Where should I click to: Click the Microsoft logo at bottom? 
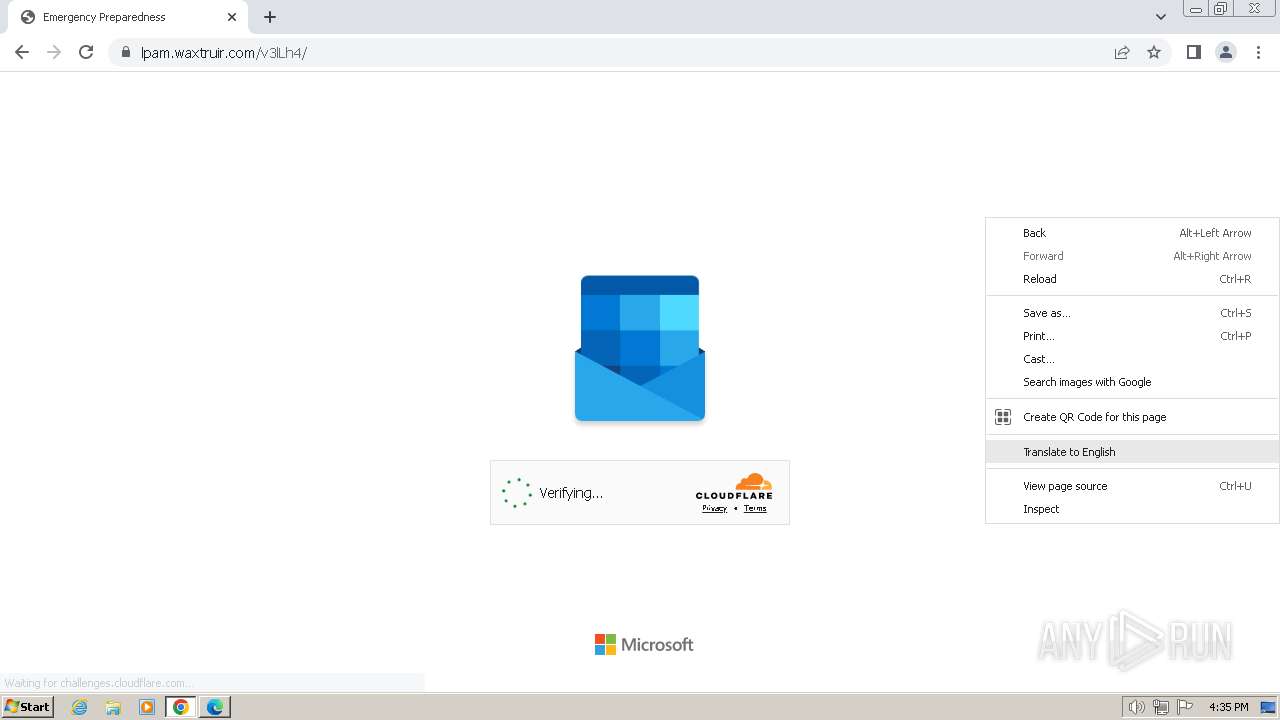[644, 645]
